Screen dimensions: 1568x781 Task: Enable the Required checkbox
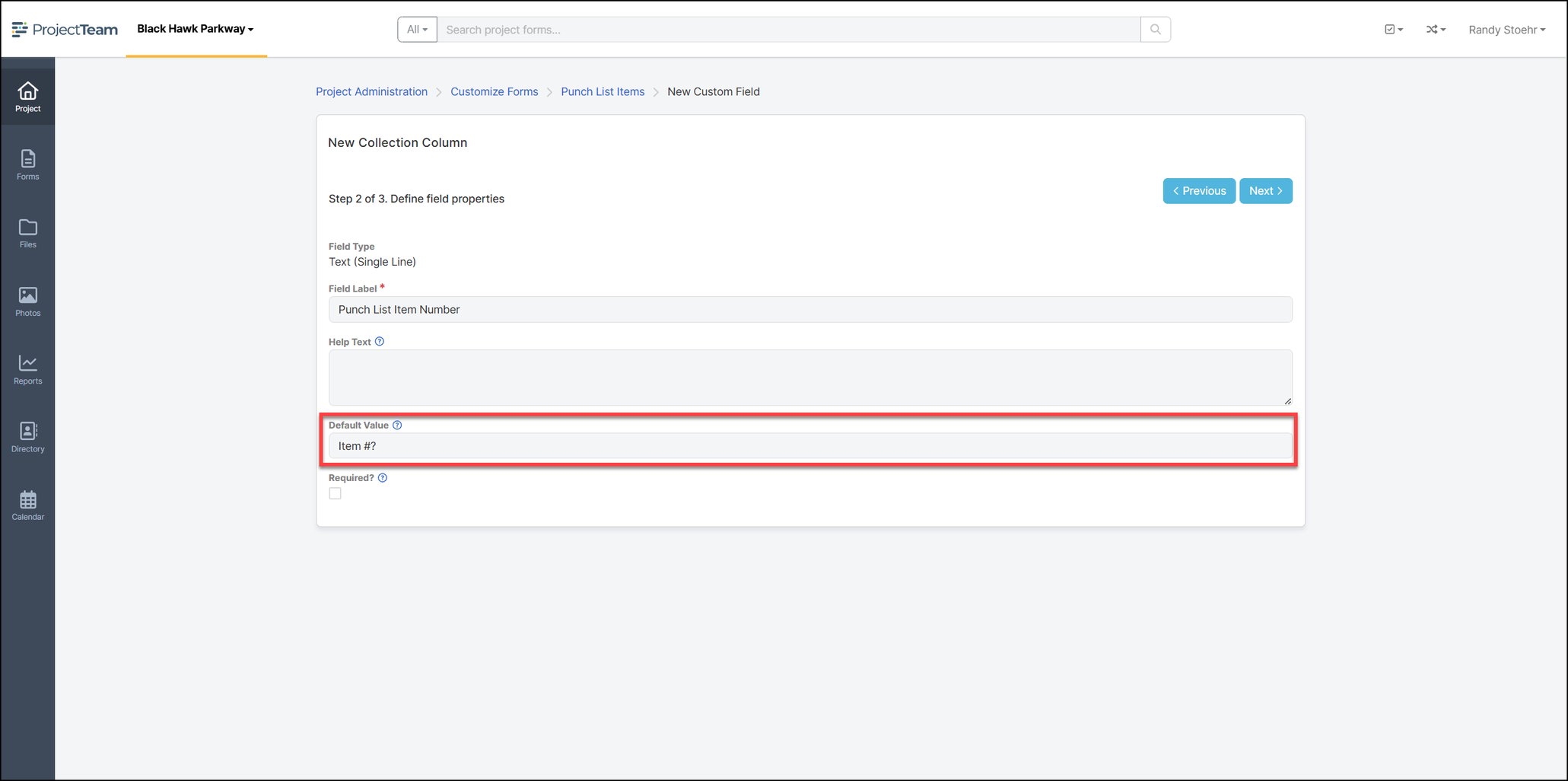tap(335, 493)
